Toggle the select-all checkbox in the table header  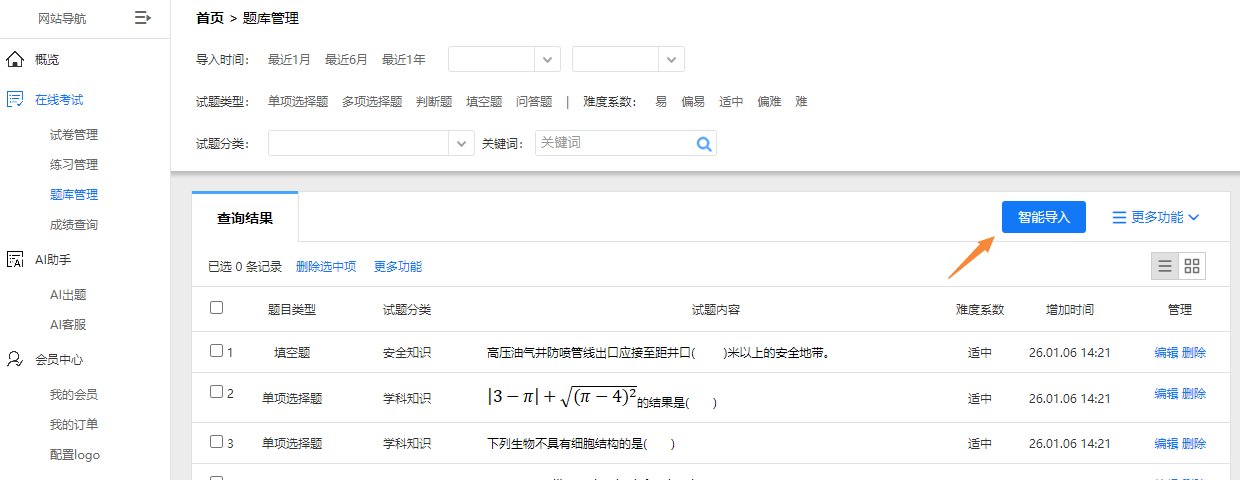(x=217, y=308)
